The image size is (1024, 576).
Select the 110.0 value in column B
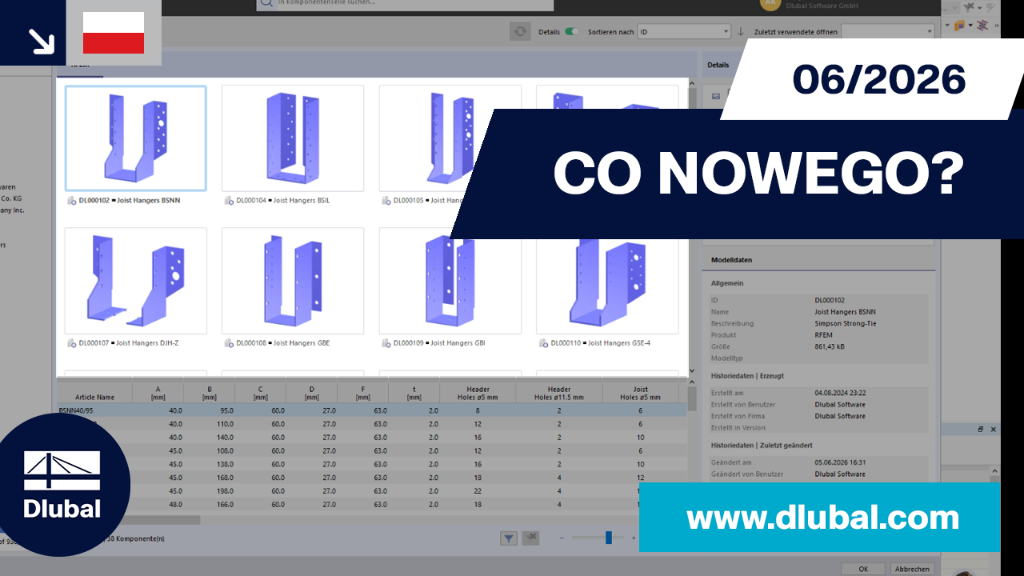[225, 424]
